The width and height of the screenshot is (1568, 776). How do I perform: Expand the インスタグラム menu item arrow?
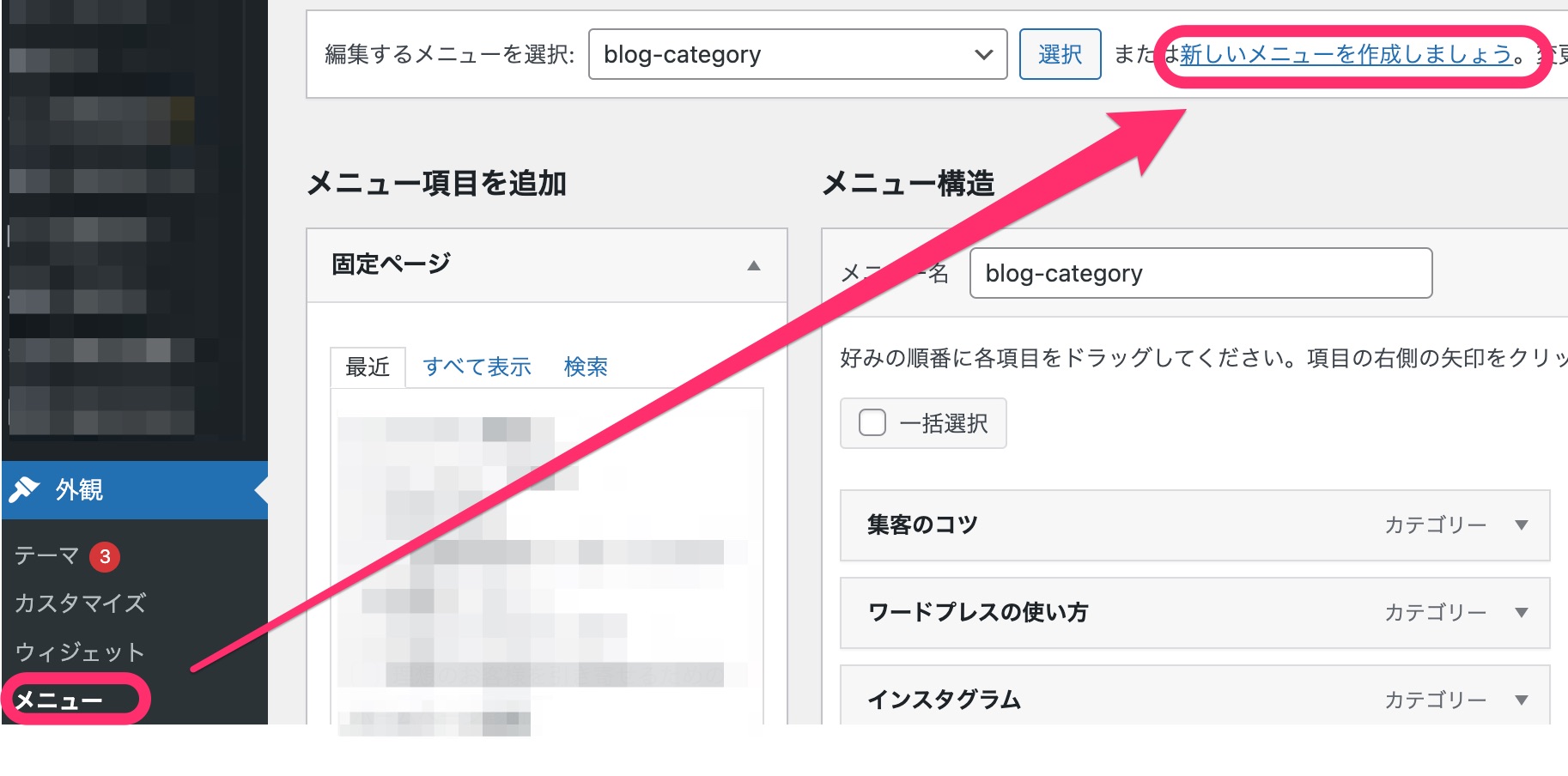[1522, 700]
